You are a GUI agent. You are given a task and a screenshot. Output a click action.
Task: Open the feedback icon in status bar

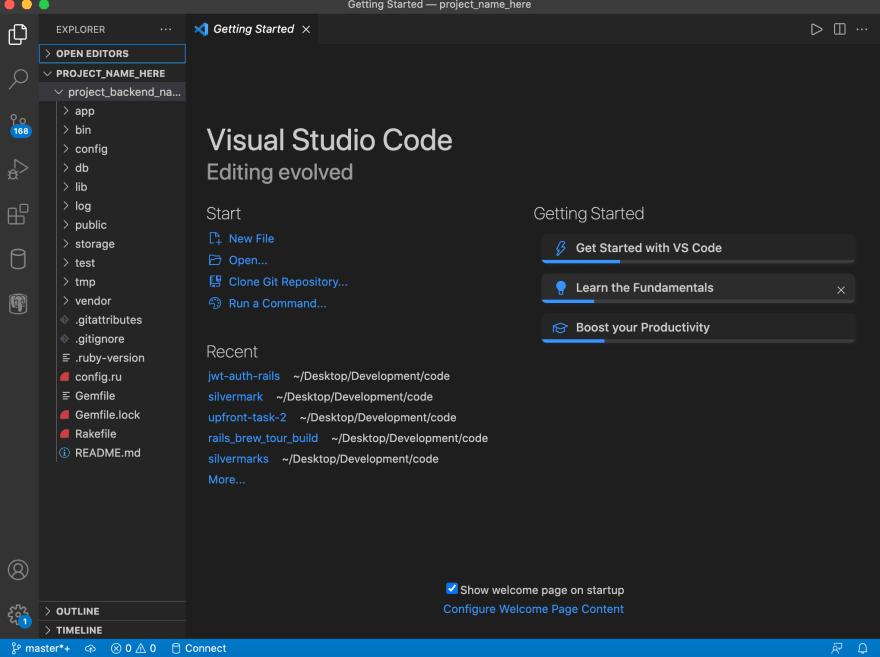(x=837, y=648)
